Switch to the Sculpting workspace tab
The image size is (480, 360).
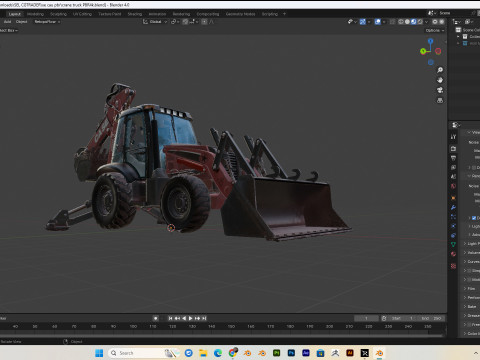(x=58, y=14)
